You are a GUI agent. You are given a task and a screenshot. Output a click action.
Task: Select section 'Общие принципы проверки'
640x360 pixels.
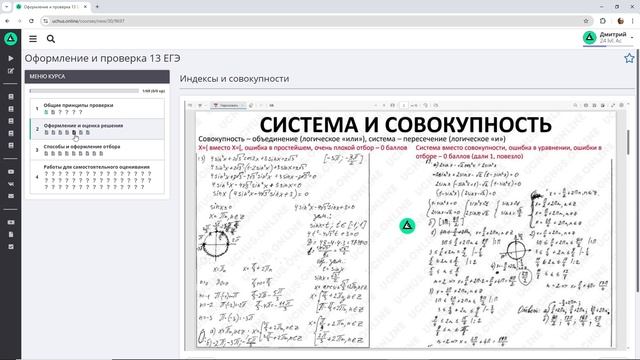(x=78, y=105)
